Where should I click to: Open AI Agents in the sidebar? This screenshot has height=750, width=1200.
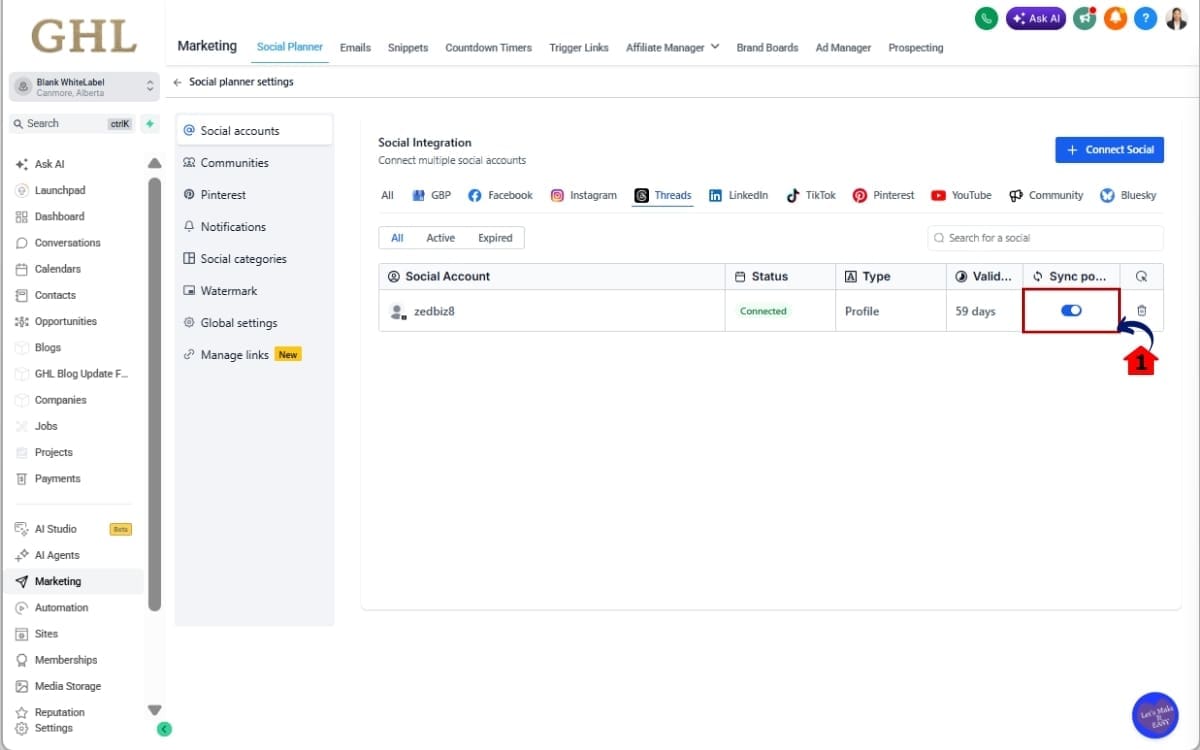[57, 555]
